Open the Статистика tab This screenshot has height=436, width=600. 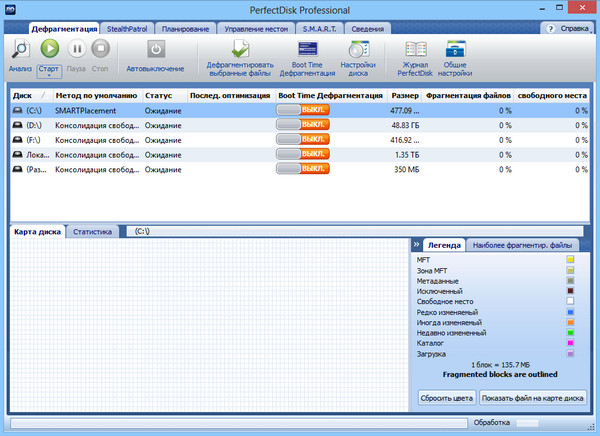pos(92,231)
